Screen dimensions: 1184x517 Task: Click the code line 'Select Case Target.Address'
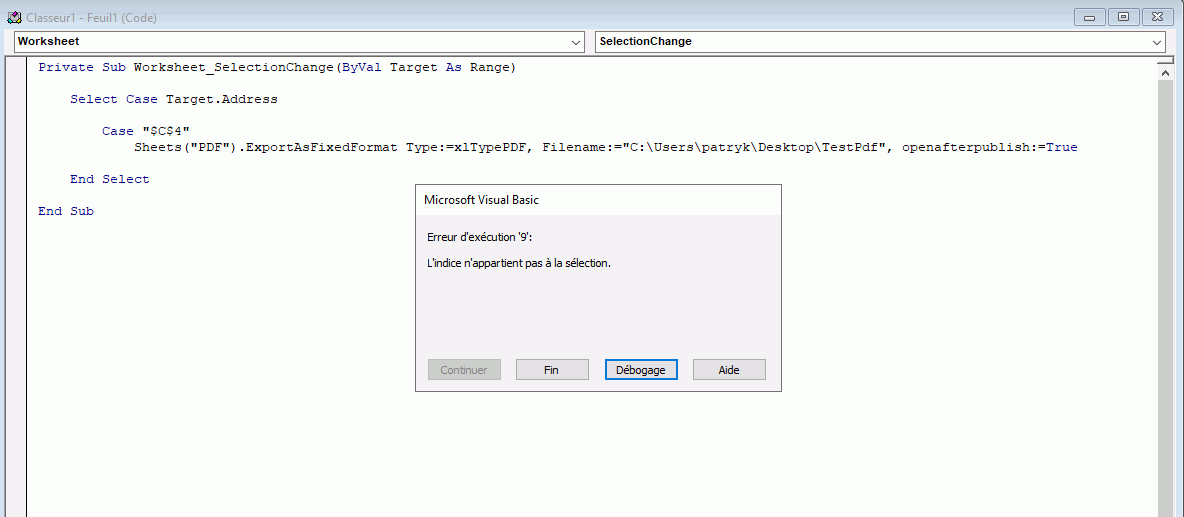174,100
